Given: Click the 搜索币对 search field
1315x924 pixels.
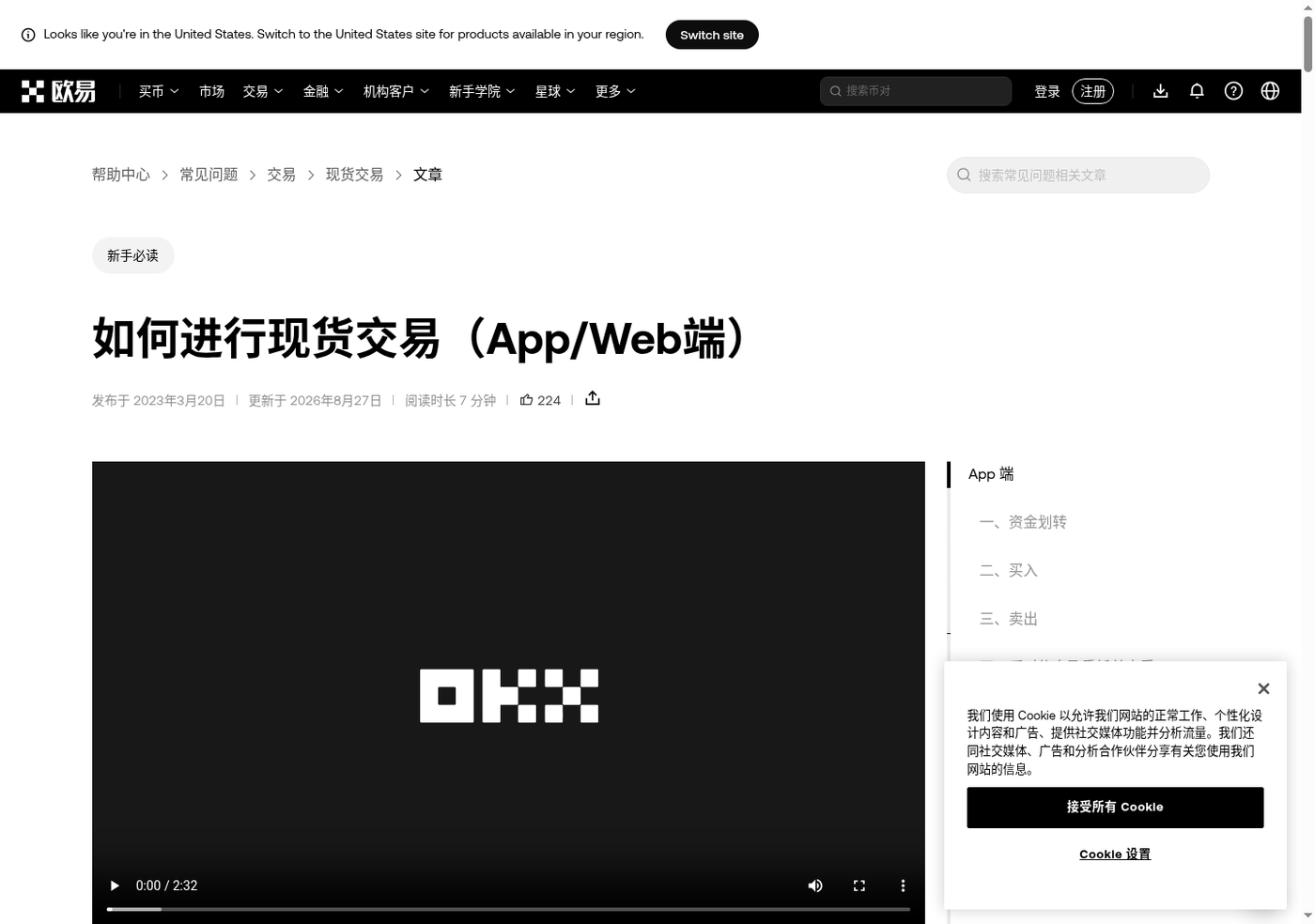Looking at the screenshot, I should [916, 91].
